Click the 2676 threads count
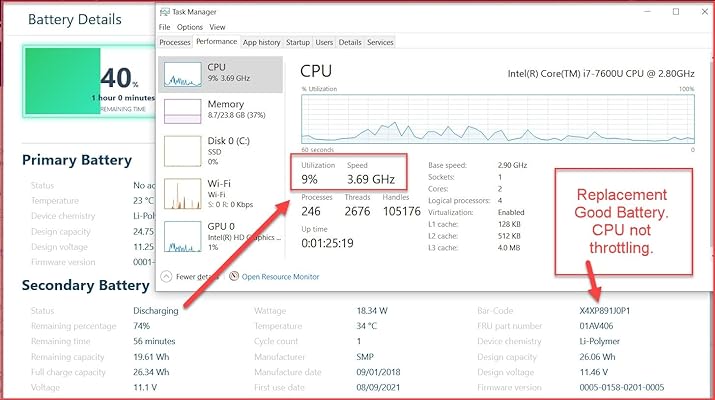Screen dimensions: 715x400 click(x=357, y=211)
